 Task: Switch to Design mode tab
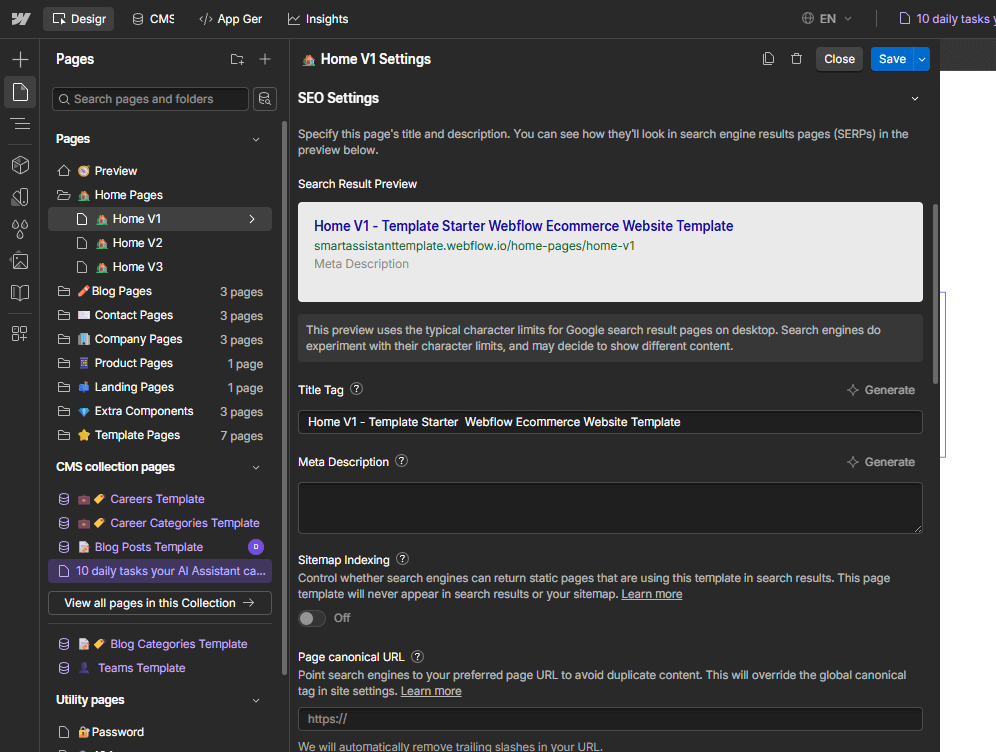tap(79, 19)
